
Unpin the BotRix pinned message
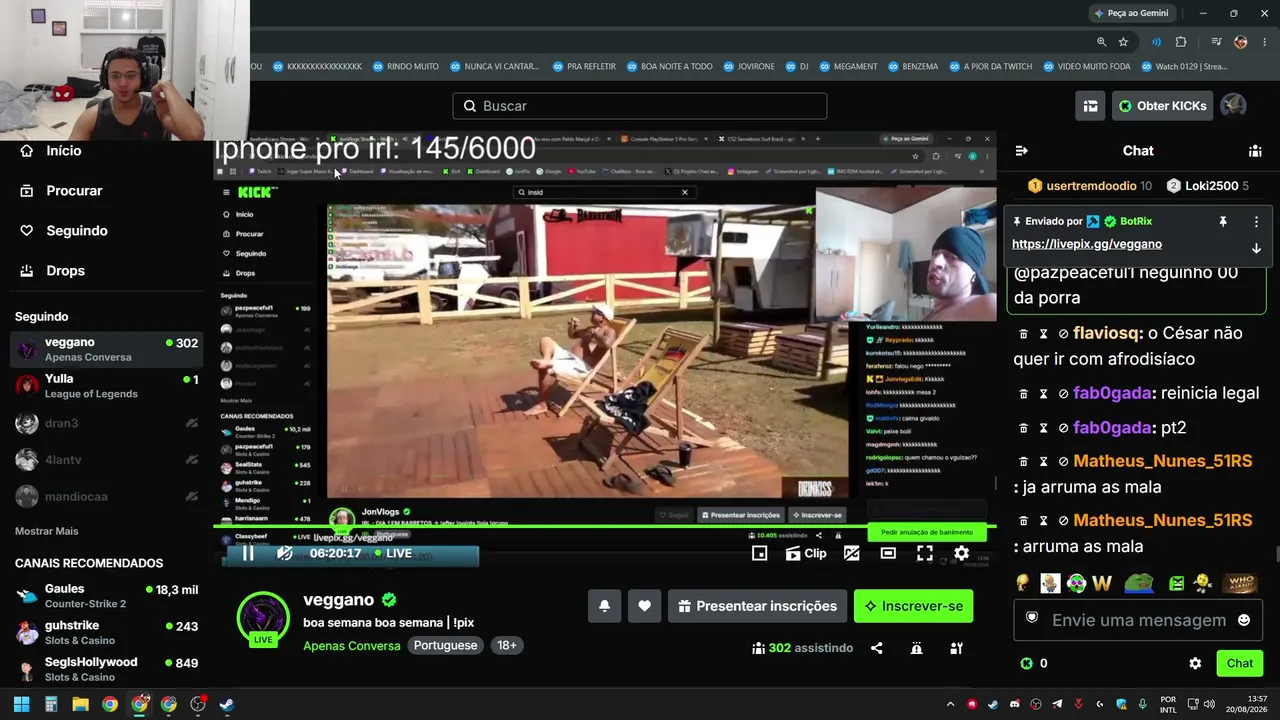click(x=1222, y=221)
